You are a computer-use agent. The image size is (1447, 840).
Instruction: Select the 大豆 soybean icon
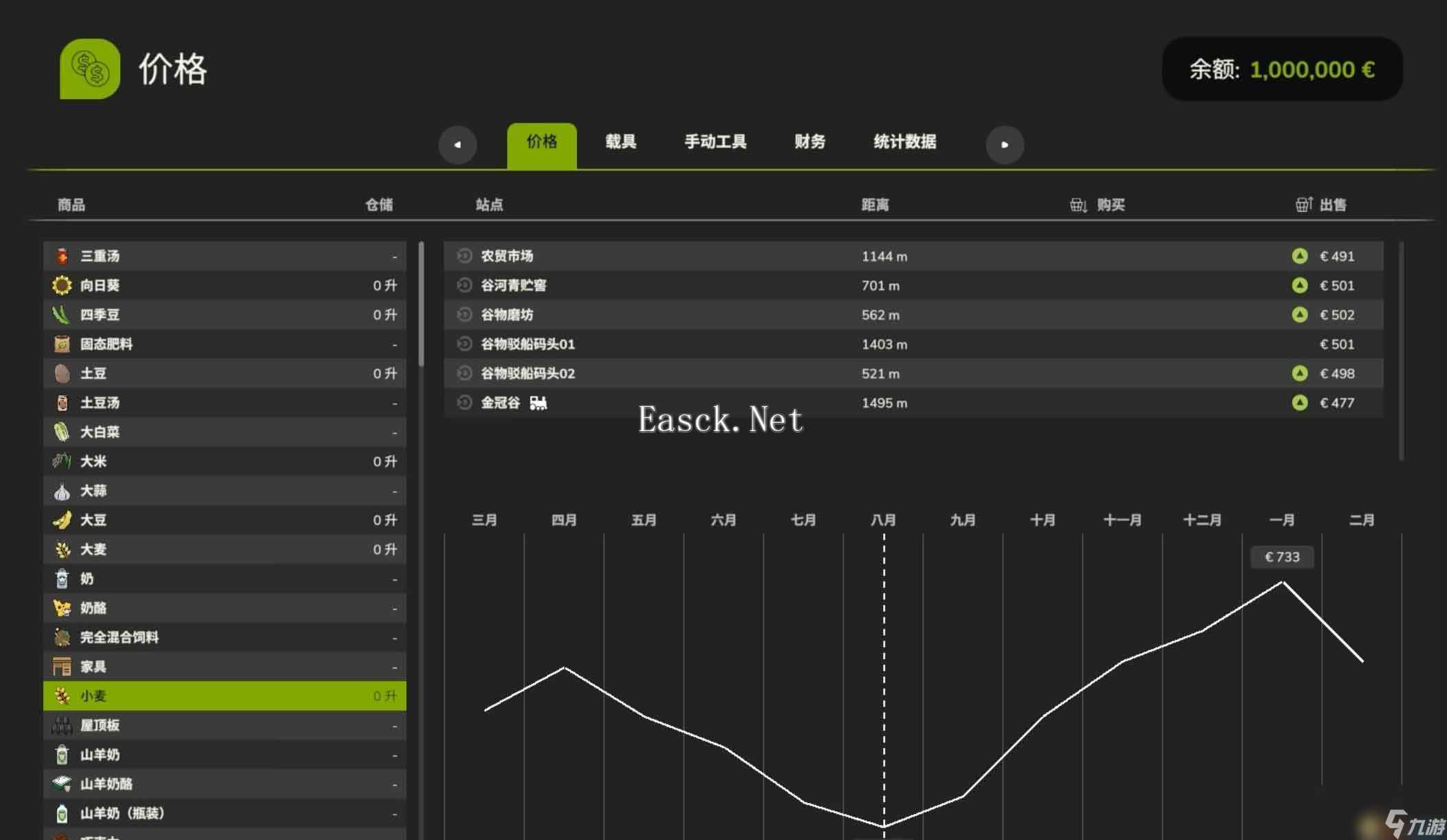pyautogui.click(x=62, y=520)
